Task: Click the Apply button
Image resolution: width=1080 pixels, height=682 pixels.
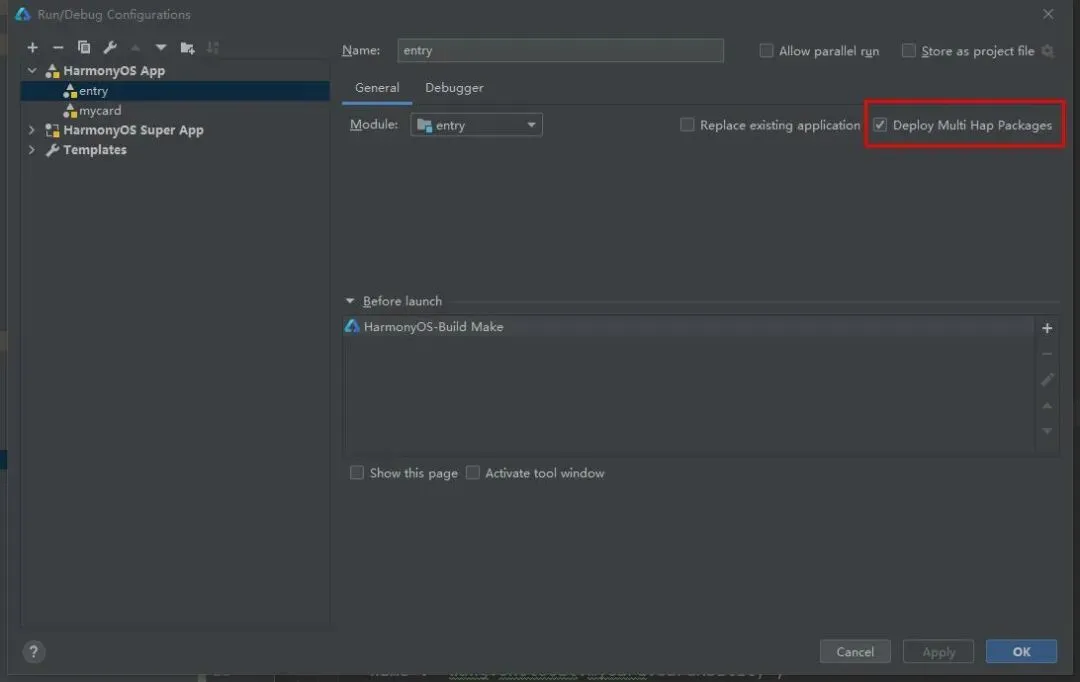Action: 938,652
